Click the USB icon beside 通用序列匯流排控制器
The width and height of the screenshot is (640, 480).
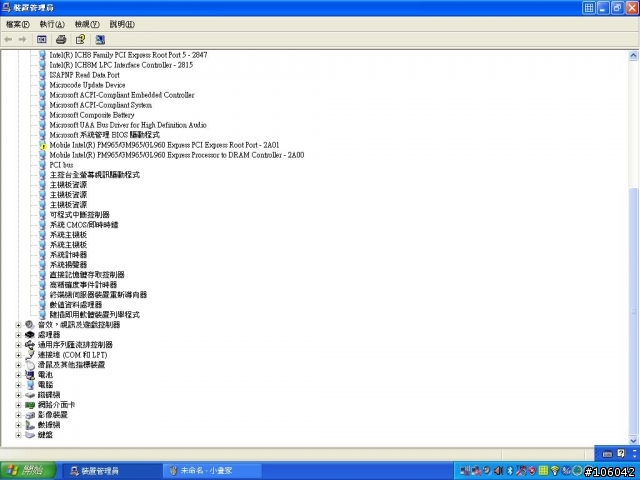(30, 344)
